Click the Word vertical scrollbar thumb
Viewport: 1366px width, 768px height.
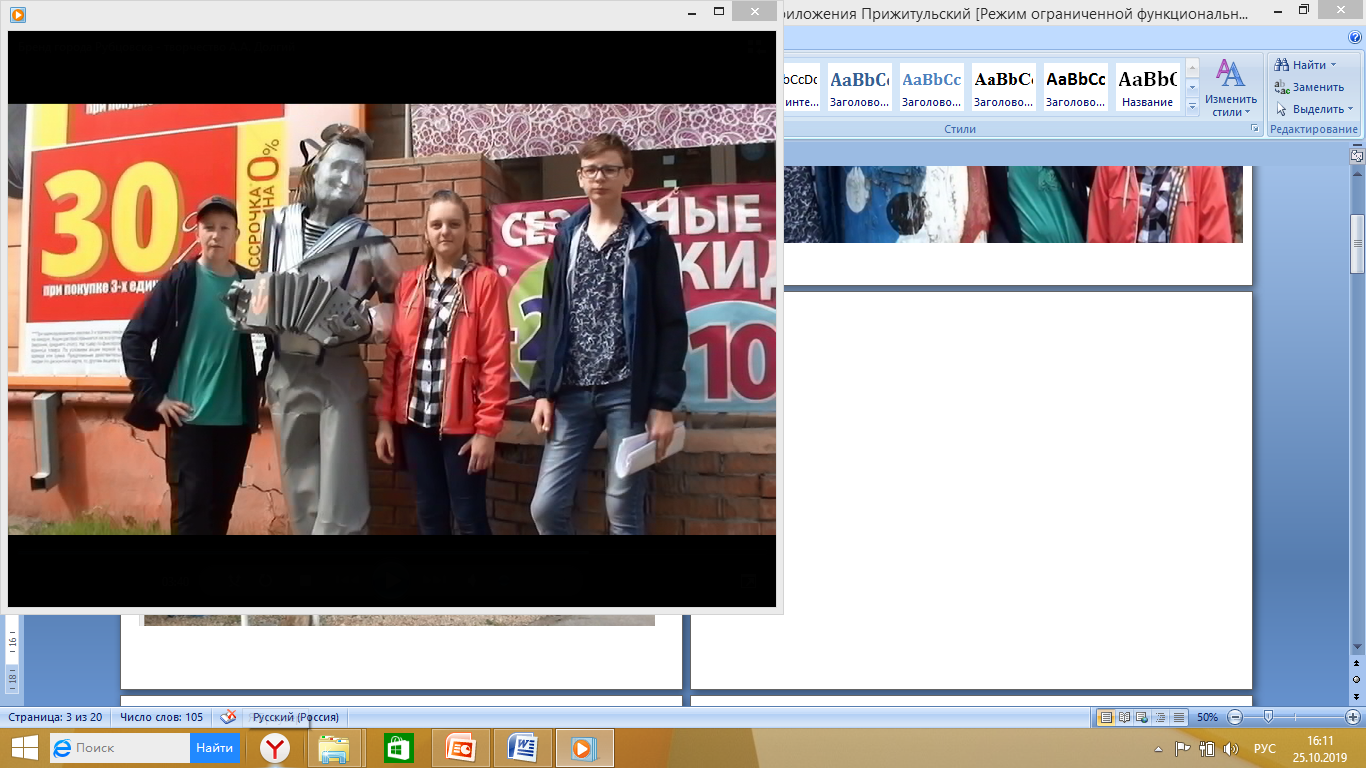click(x=1357, y=243)
